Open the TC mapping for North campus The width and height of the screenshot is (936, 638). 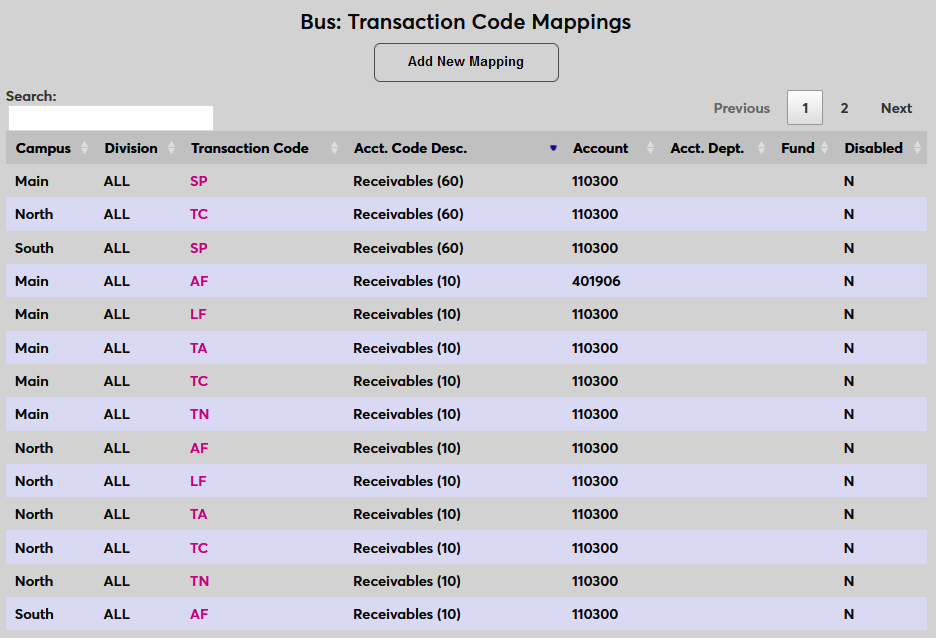(x=197, y=214)
